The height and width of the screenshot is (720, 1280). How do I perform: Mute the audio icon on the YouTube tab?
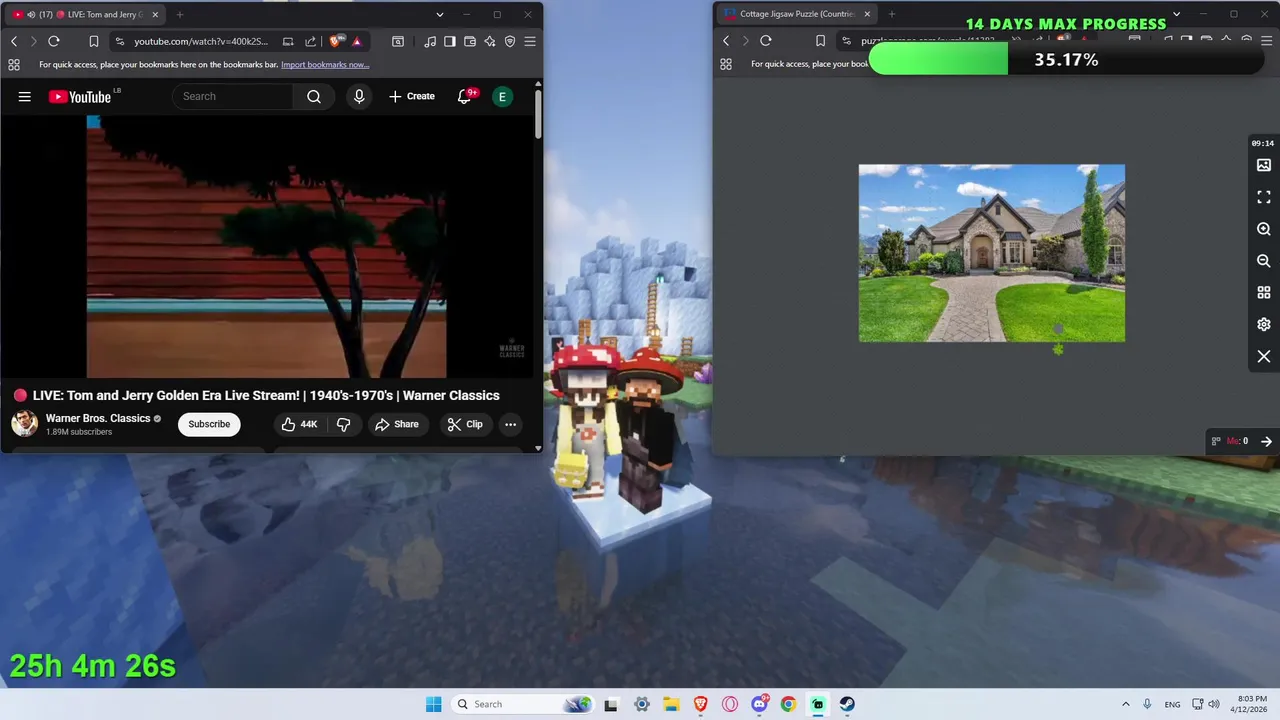click(32, 14)
